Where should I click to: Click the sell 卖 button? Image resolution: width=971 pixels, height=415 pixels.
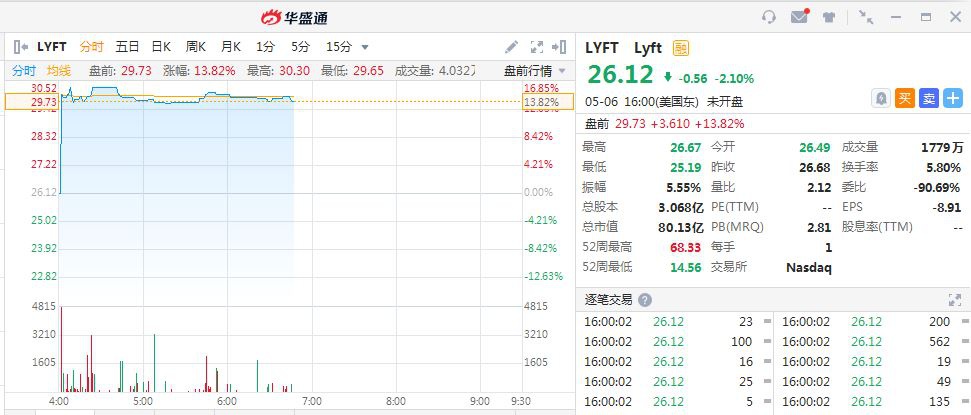click(929, 98)
